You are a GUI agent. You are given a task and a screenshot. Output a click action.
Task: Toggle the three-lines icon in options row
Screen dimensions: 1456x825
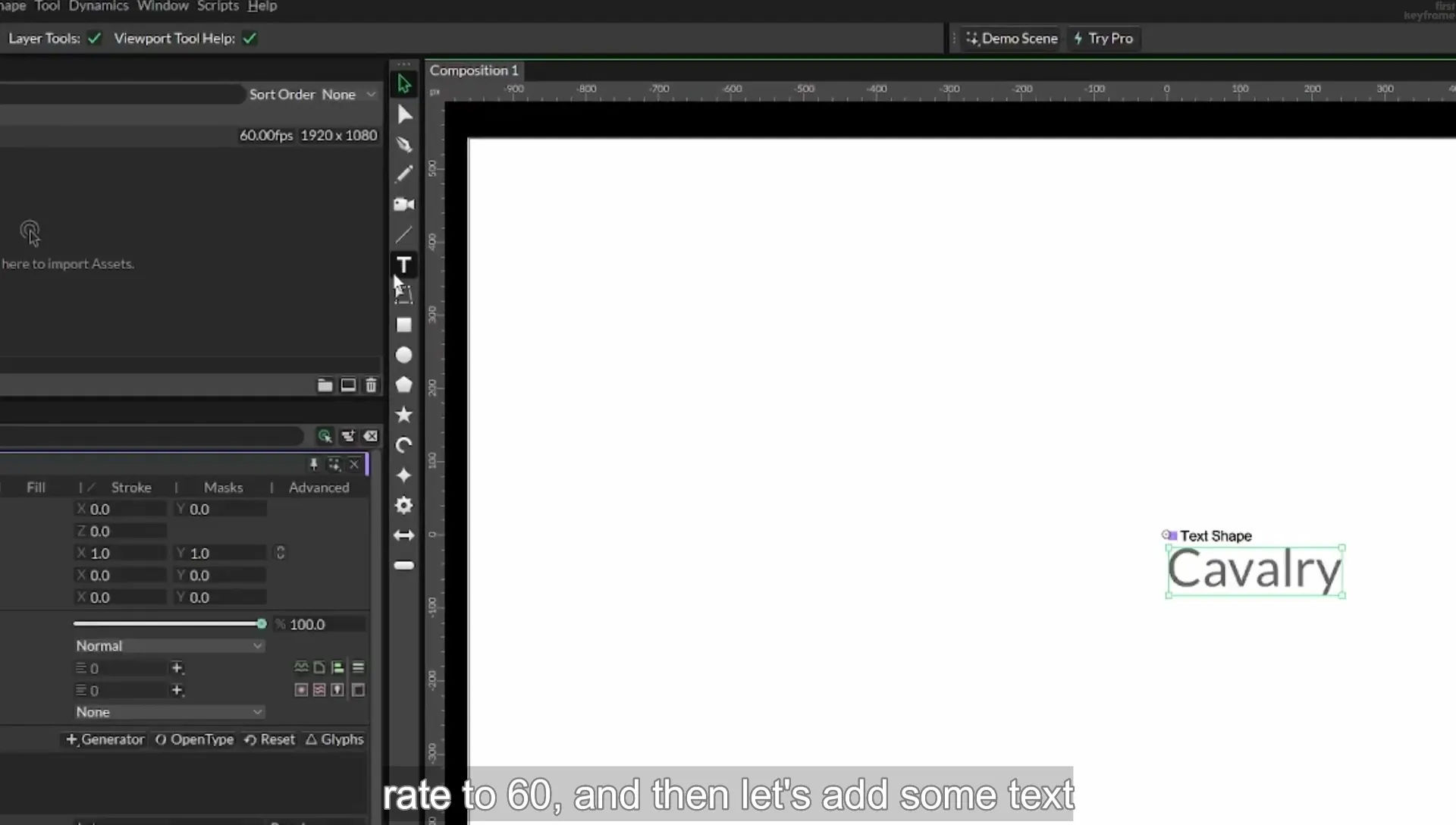pos(358,667)
